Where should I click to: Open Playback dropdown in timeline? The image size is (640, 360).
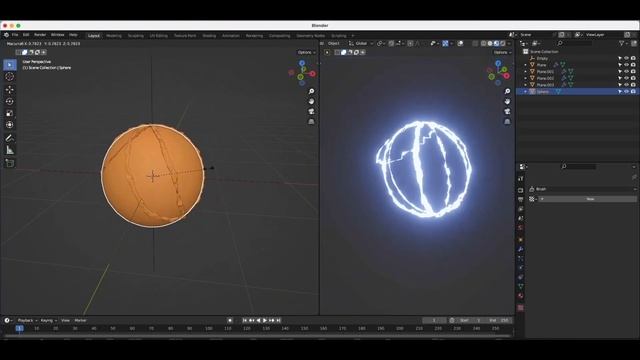27,320
